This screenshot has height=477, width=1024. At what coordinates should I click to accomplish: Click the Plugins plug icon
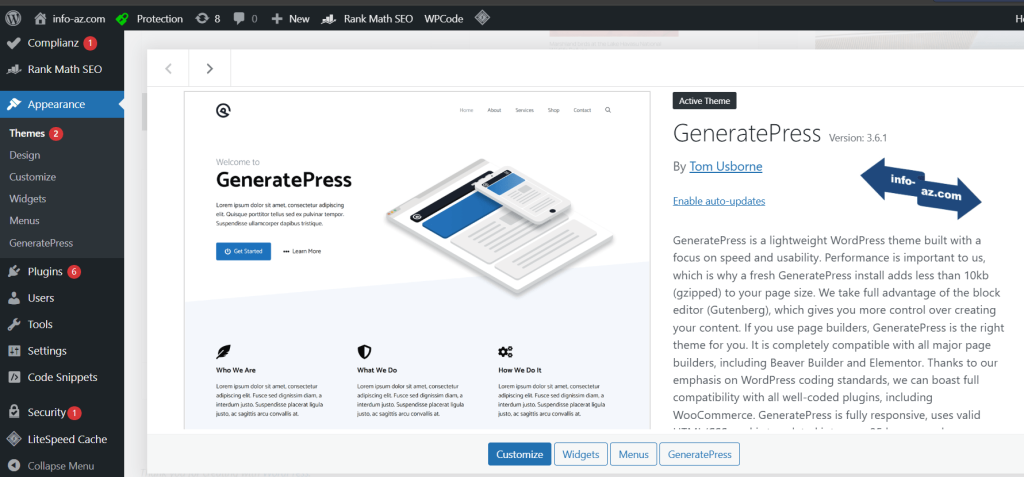[13, 271]
